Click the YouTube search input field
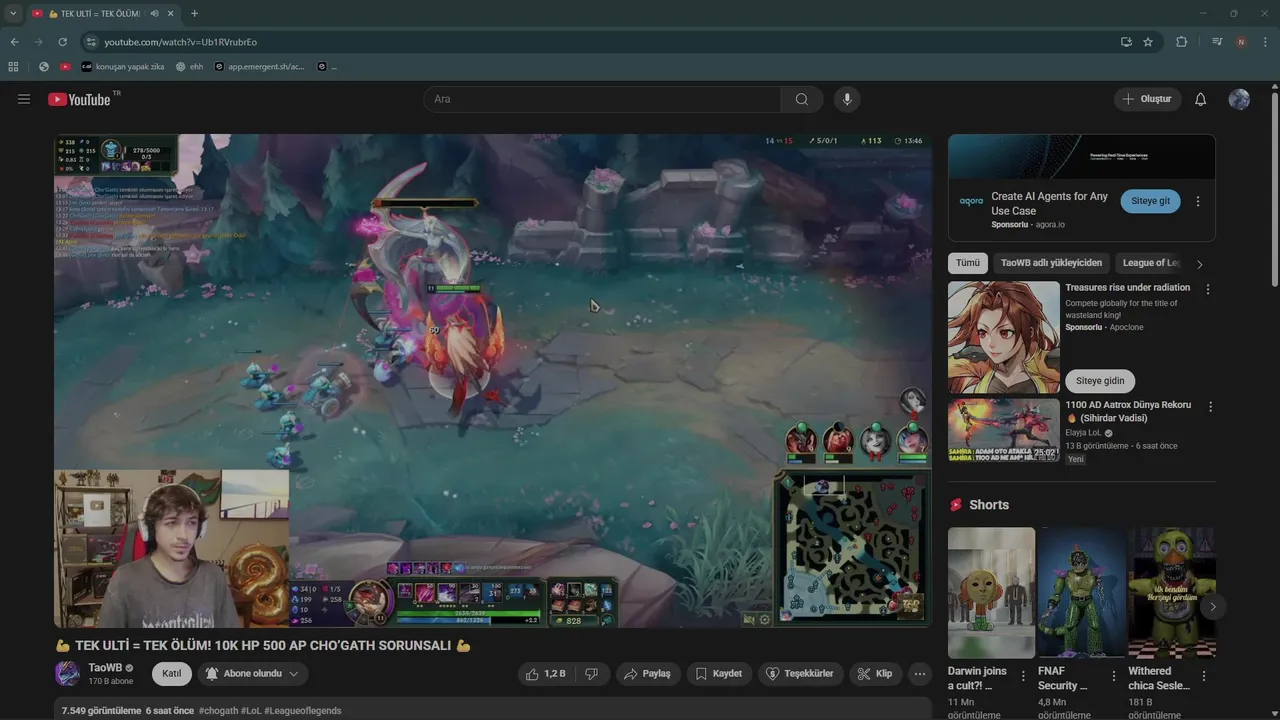The height and width of the screenshot is (720, 1280). 602,99
